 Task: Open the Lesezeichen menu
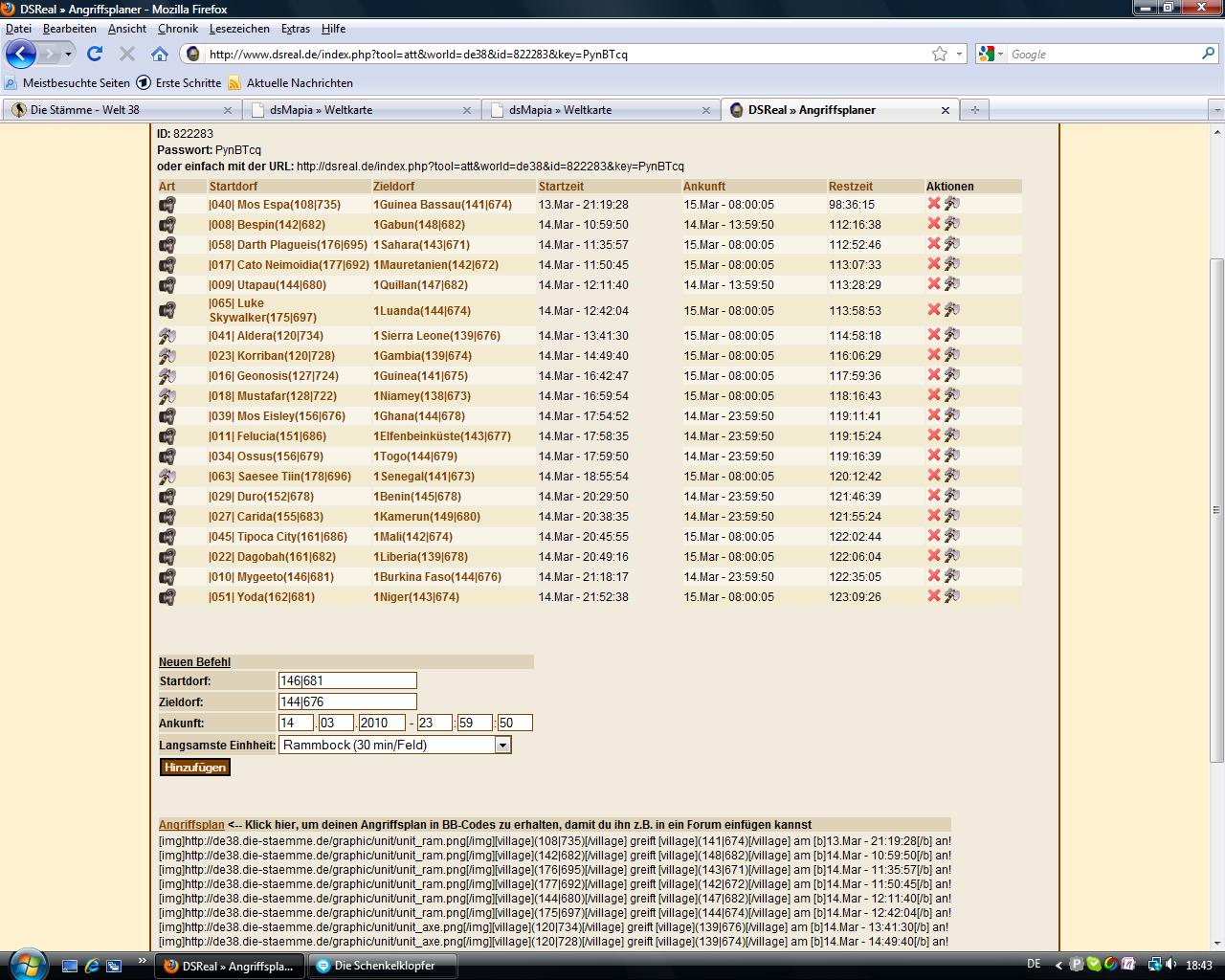239,29
